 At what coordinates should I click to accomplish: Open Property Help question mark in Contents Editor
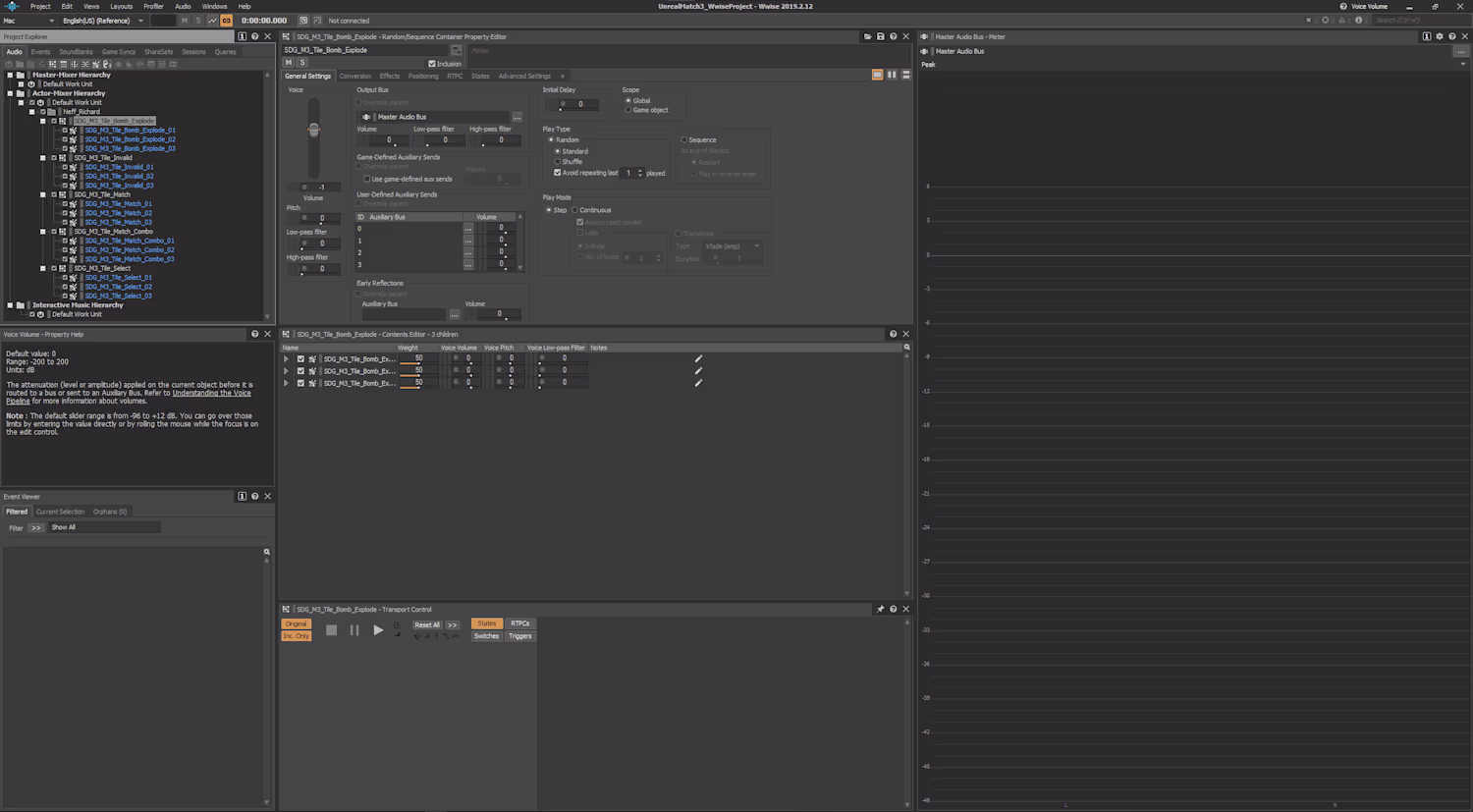click(x=893, y=334)
